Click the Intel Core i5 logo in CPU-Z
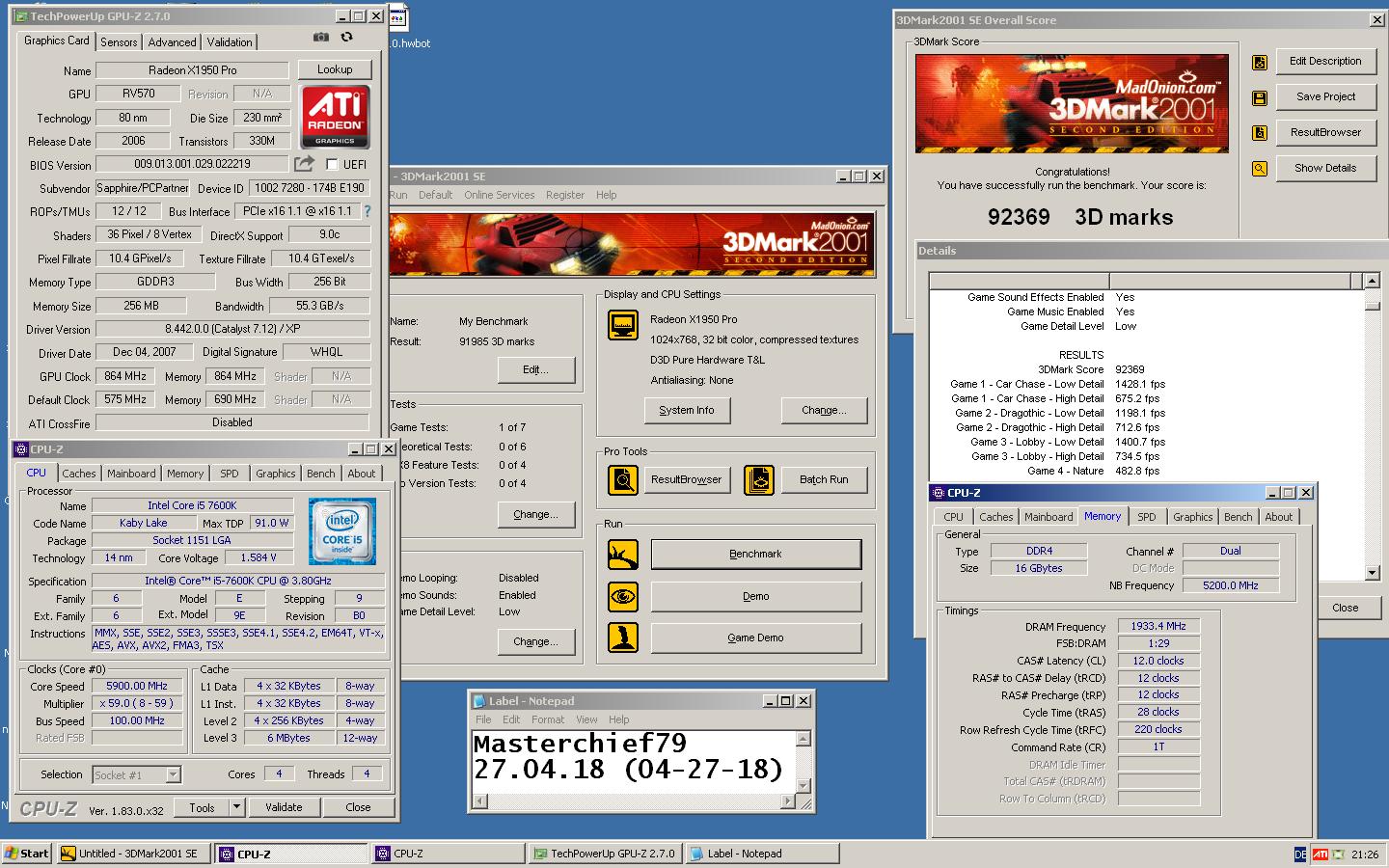This screenshot has width=1389, height=868. (x=342, y=531)
